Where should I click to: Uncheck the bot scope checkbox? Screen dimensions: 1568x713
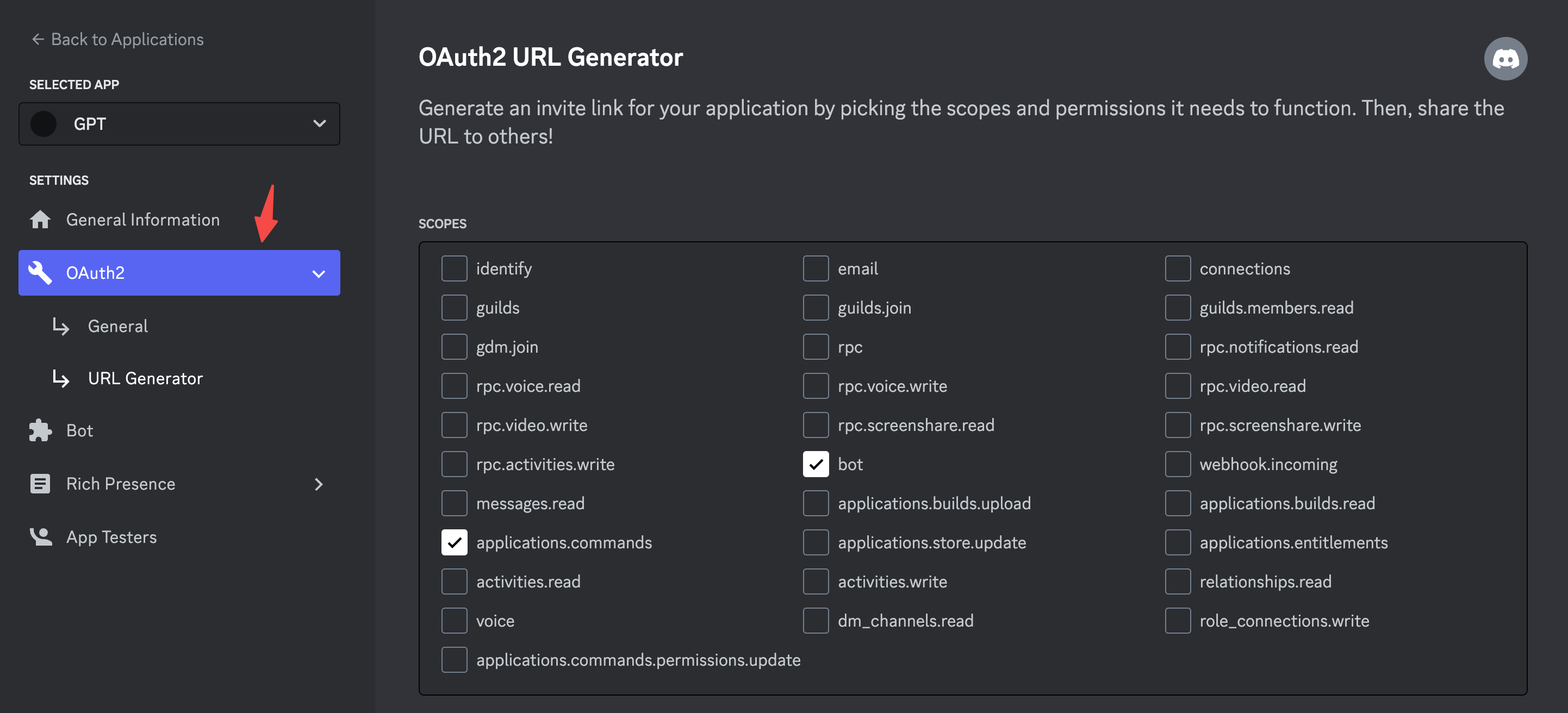click(816, 464)
